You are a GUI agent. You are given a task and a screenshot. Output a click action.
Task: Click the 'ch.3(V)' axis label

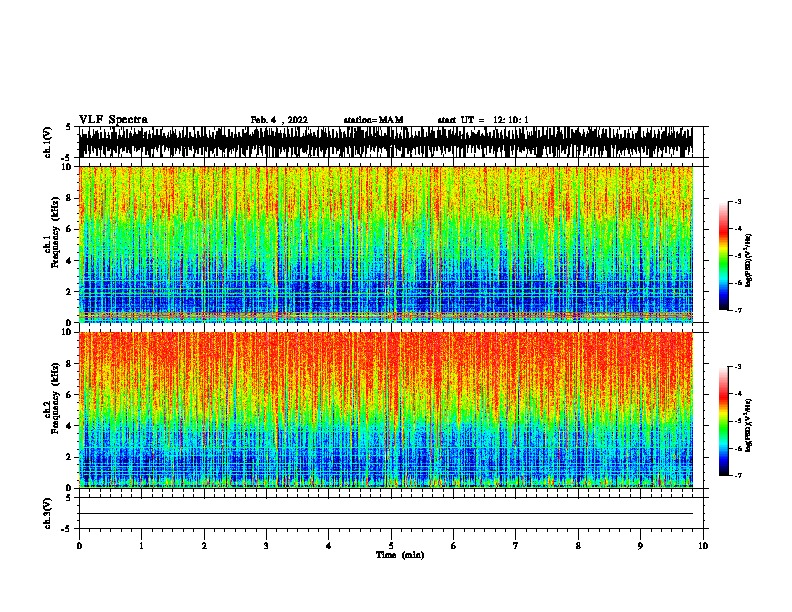tap(48, 513)
